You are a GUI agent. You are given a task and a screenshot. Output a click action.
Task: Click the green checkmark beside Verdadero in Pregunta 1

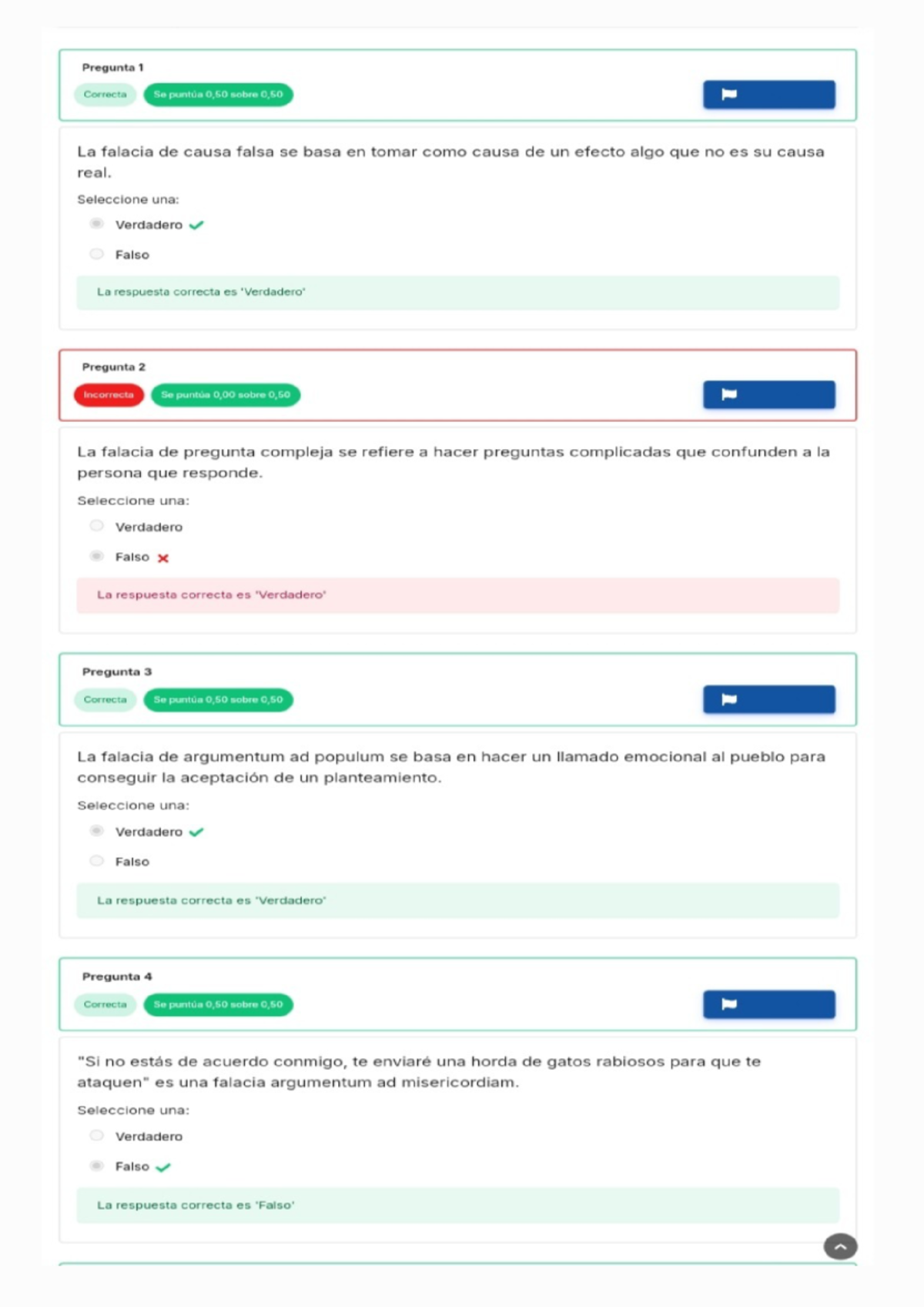198,224
